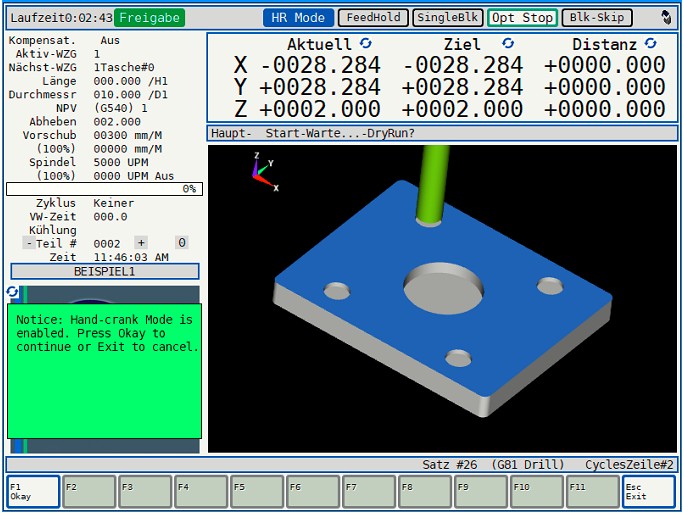The image size is (684, 515).
Task: Click the refresh icon above the green notice
Action: click(12, 291)
